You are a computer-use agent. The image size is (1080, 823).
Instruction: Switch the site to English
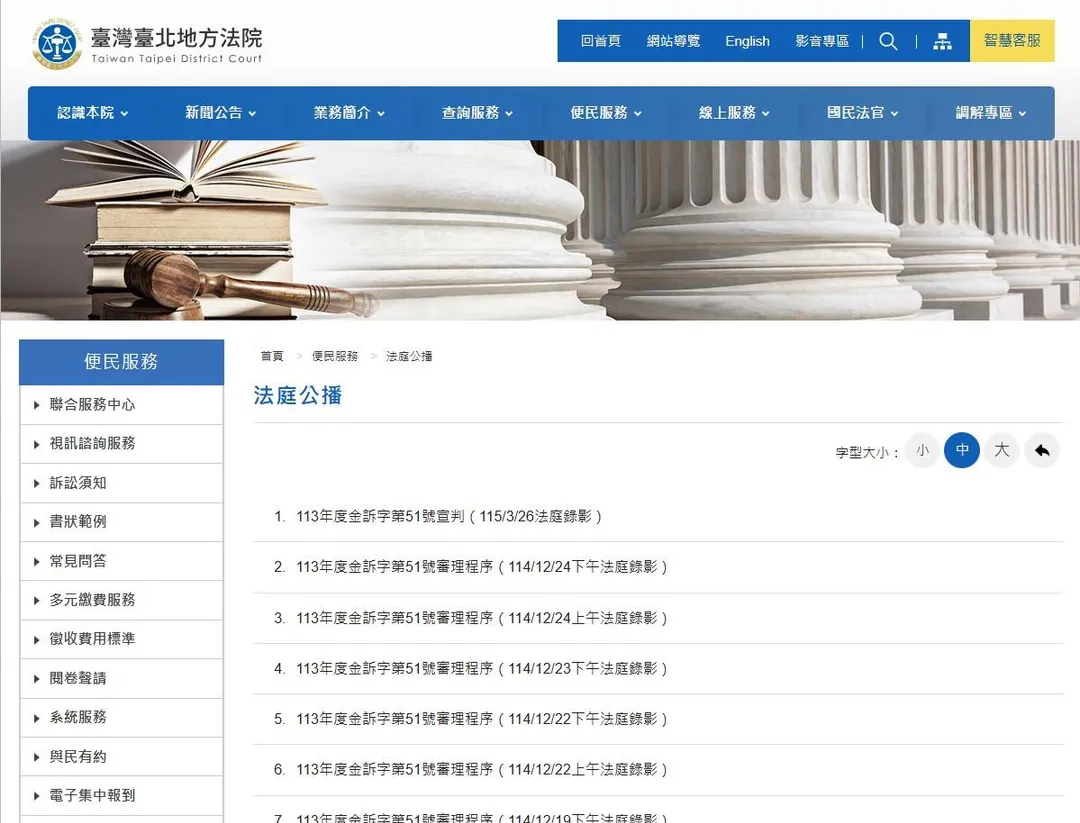[747, 41]
